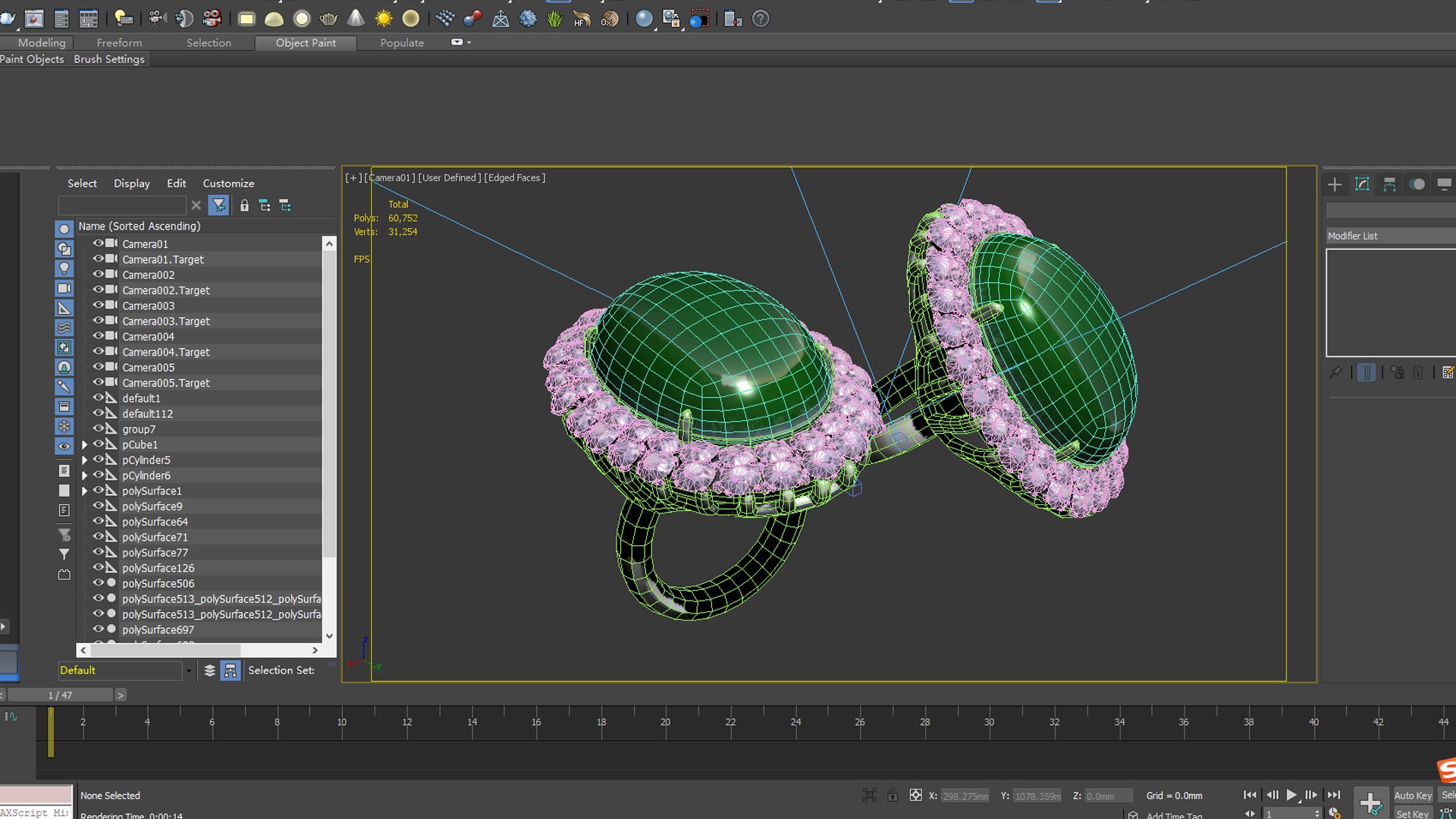Switch to the Modeling ribbon tab
The image size is (1456, 819).
(x=42, y=43)
